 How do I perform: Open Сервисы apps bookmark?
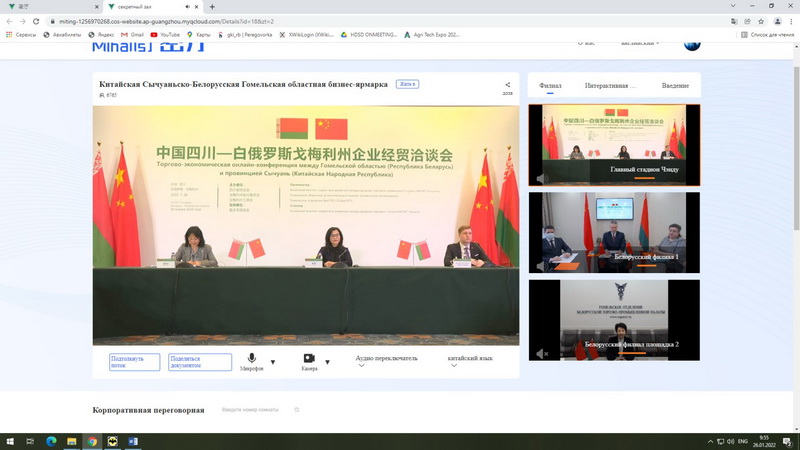(21, 35)
